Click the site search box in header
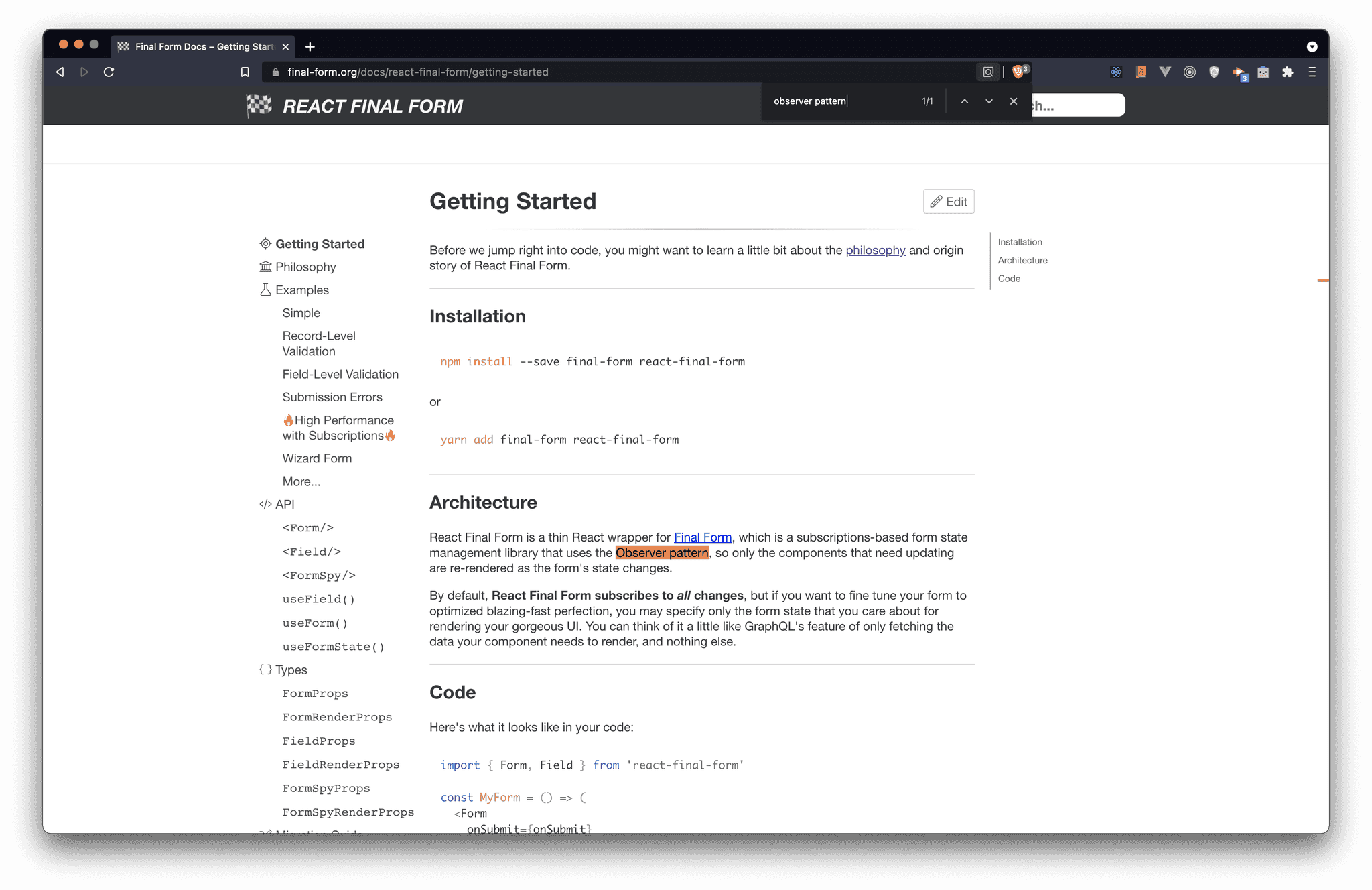This screenshot has height=890, width=1372. [1078, 105]
